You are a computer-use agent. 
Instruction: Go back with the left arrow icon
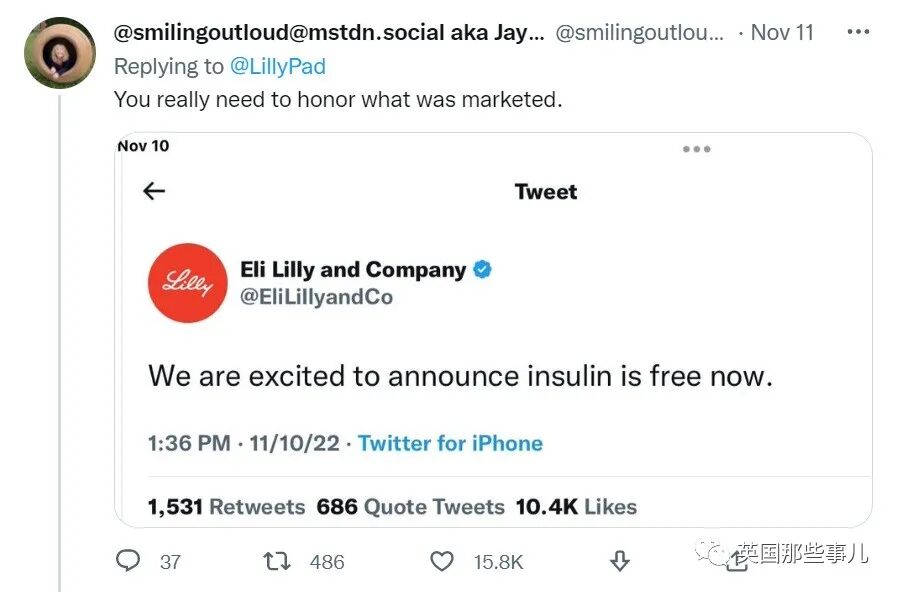[x=154, y=191]
